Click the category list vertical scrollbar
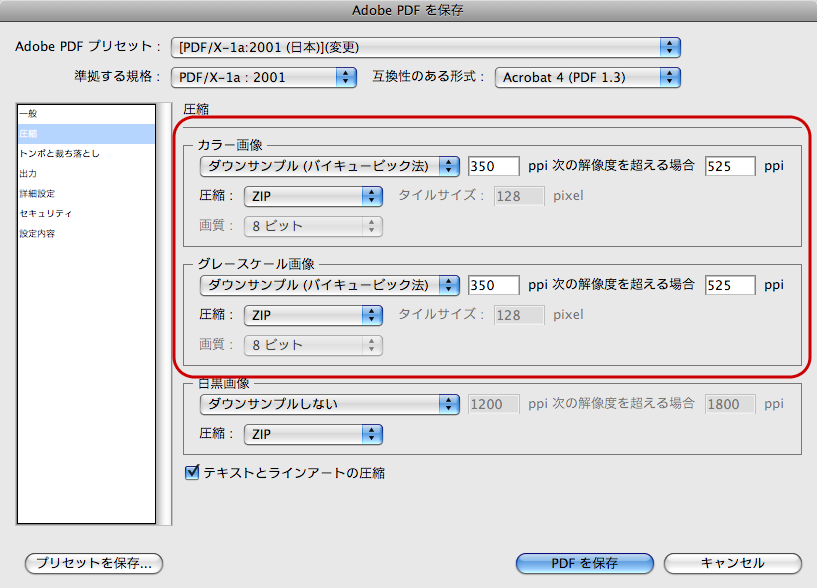Image resolution: width=817 pixels, height=588 pixels. [165, 314]
